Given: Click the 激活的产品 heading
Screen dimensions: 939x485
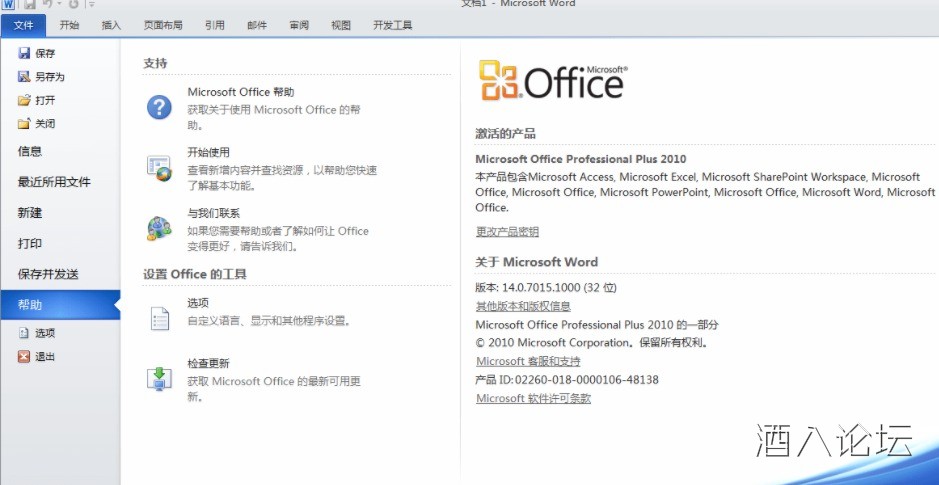Looking at the screenshot, I should tap(505, 134).
